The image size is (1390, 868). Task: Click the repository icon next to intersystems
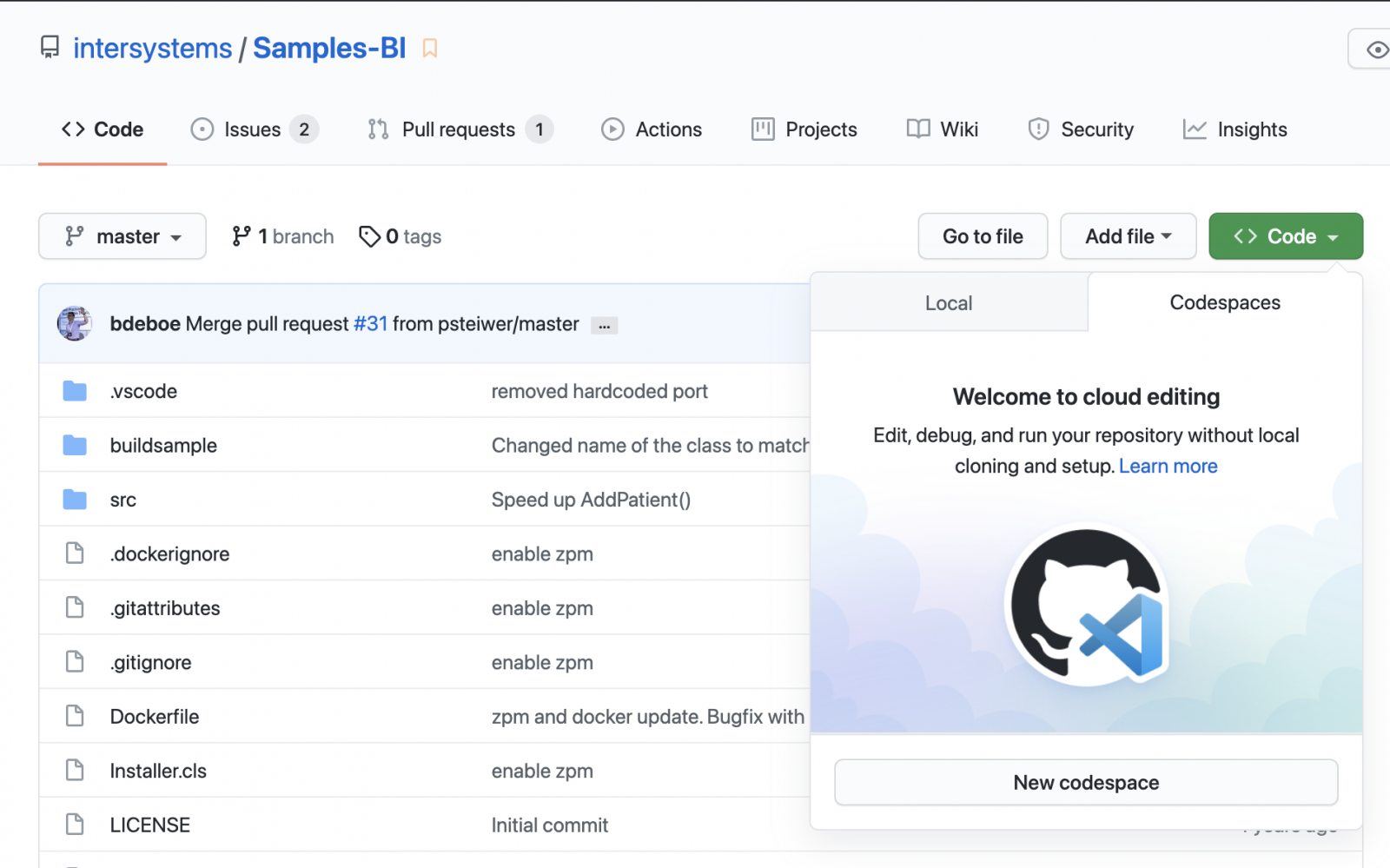point(50,48)
